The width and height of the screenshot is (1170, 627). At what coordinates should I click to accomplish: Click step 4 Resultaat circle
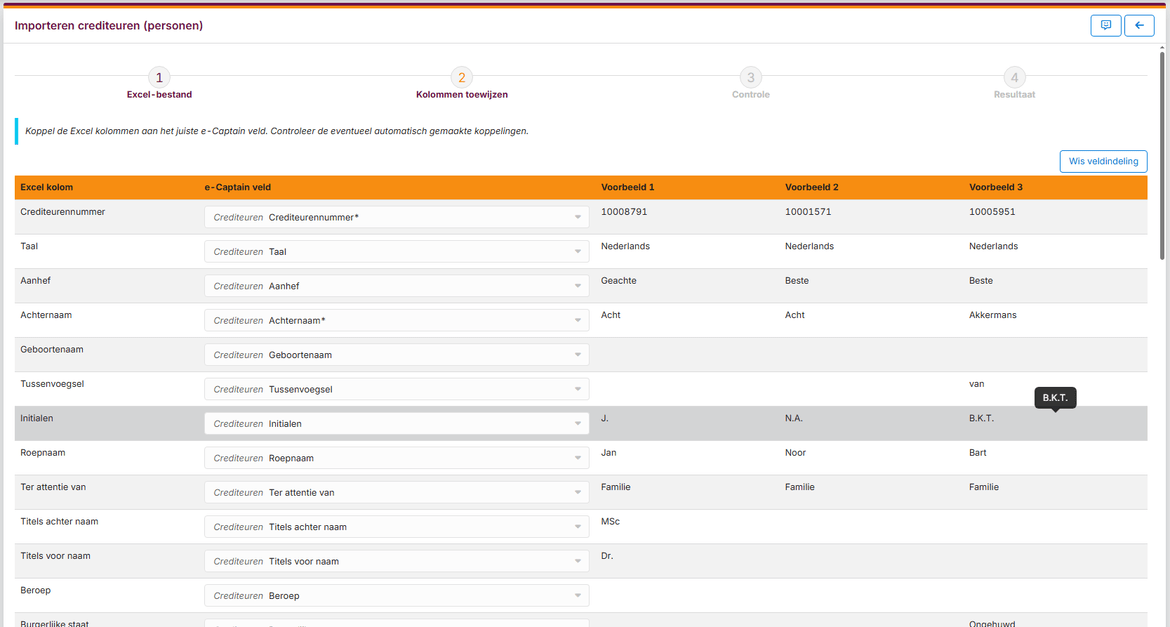(1014, 77)
